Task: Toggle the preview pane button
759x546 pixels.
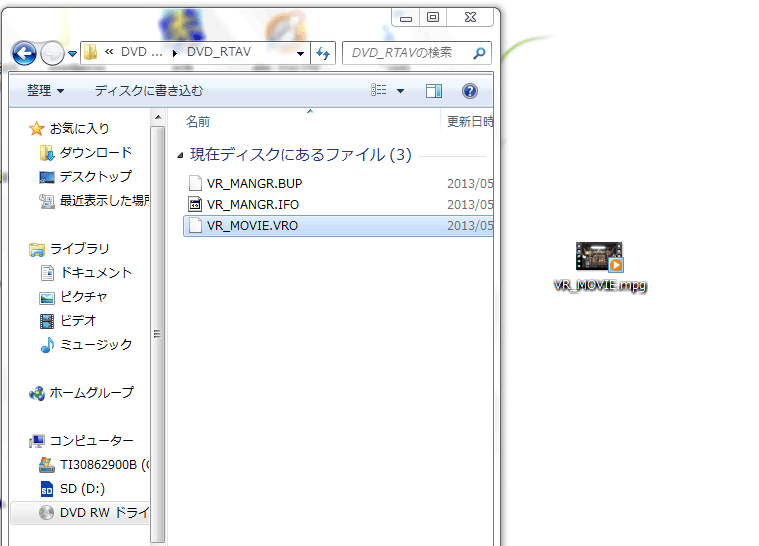Action: [x=434, y=91]
